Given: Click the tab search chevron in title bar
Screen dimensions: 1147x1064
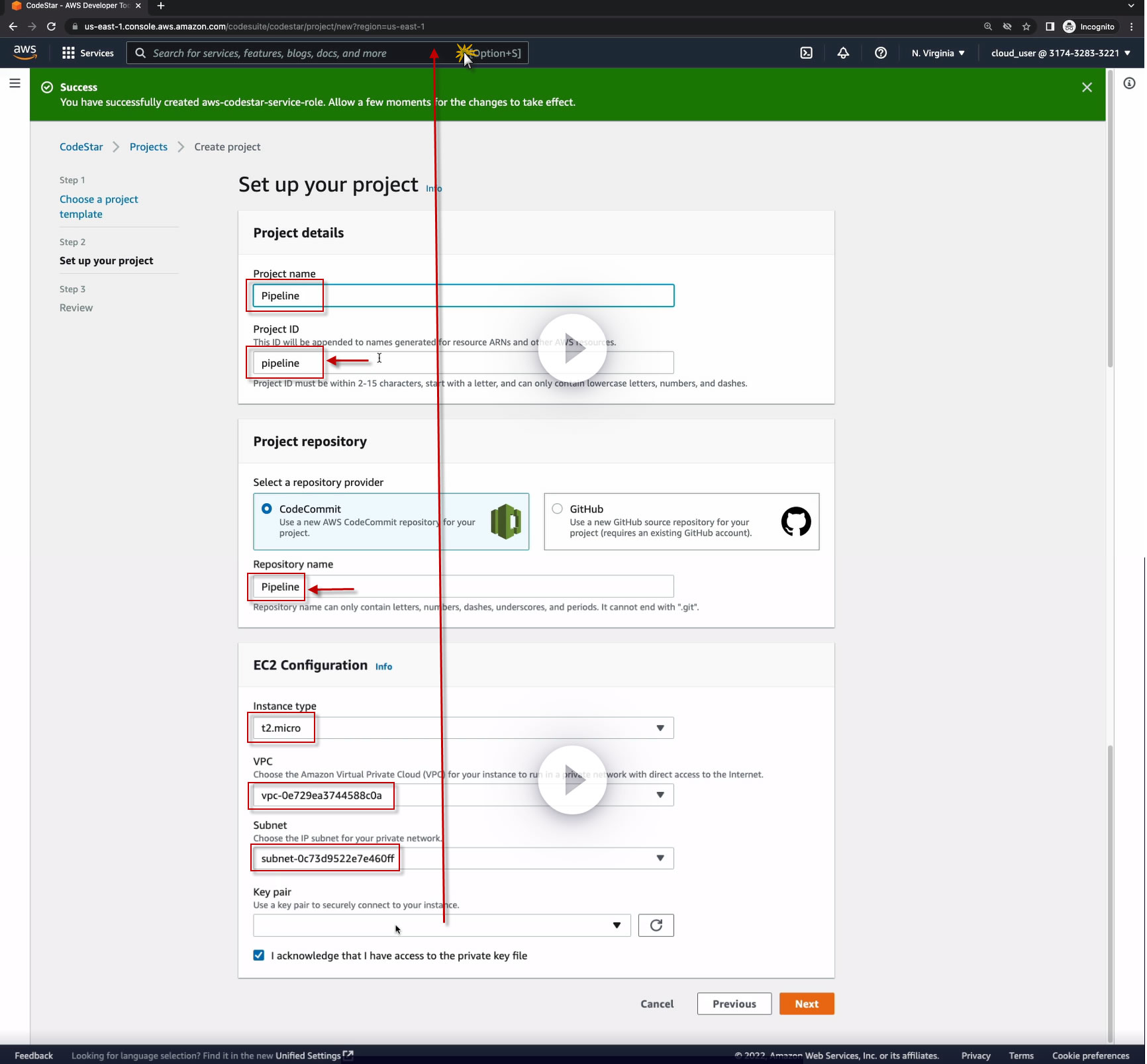Looking at the screenshot, I should pyautogui.click(x=1131, y=6).
